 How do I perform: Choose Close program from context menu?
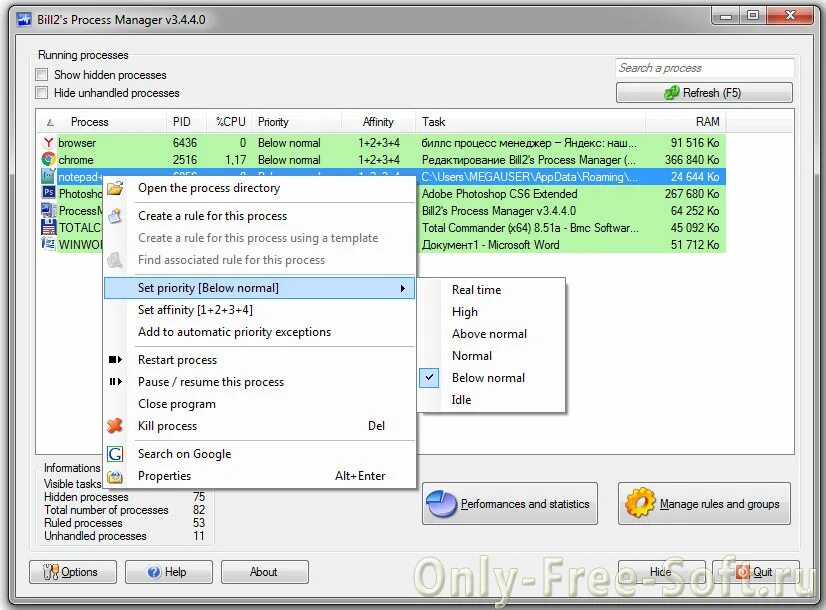pos(177,404)
